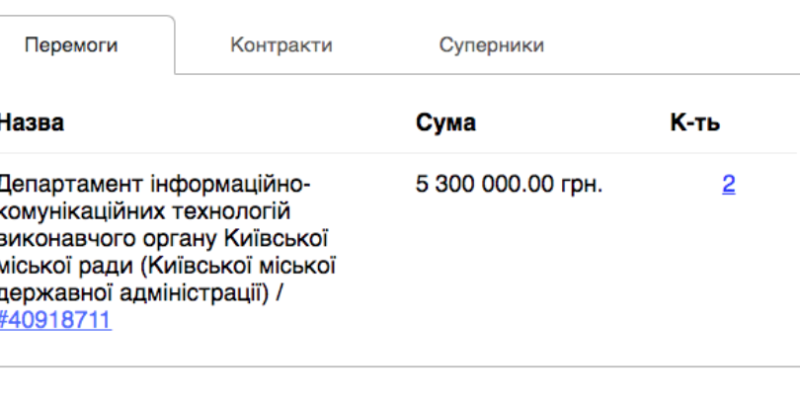Follow the count link "2"
This screenshot has width=800, height=400.
pyautogui.click(x=728, y=185)
